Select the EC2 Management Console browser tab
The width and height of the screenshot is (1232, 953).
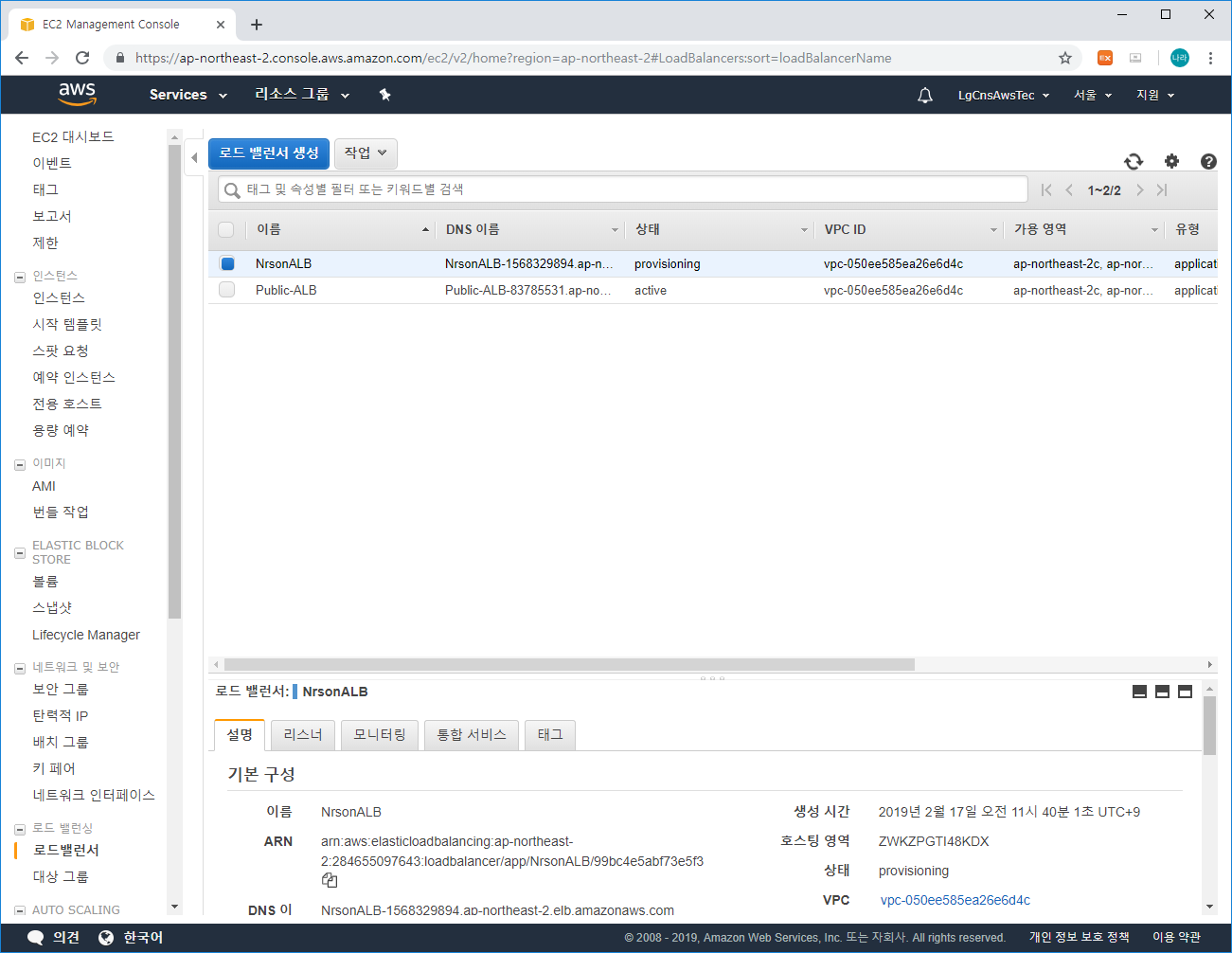[120, 25]
